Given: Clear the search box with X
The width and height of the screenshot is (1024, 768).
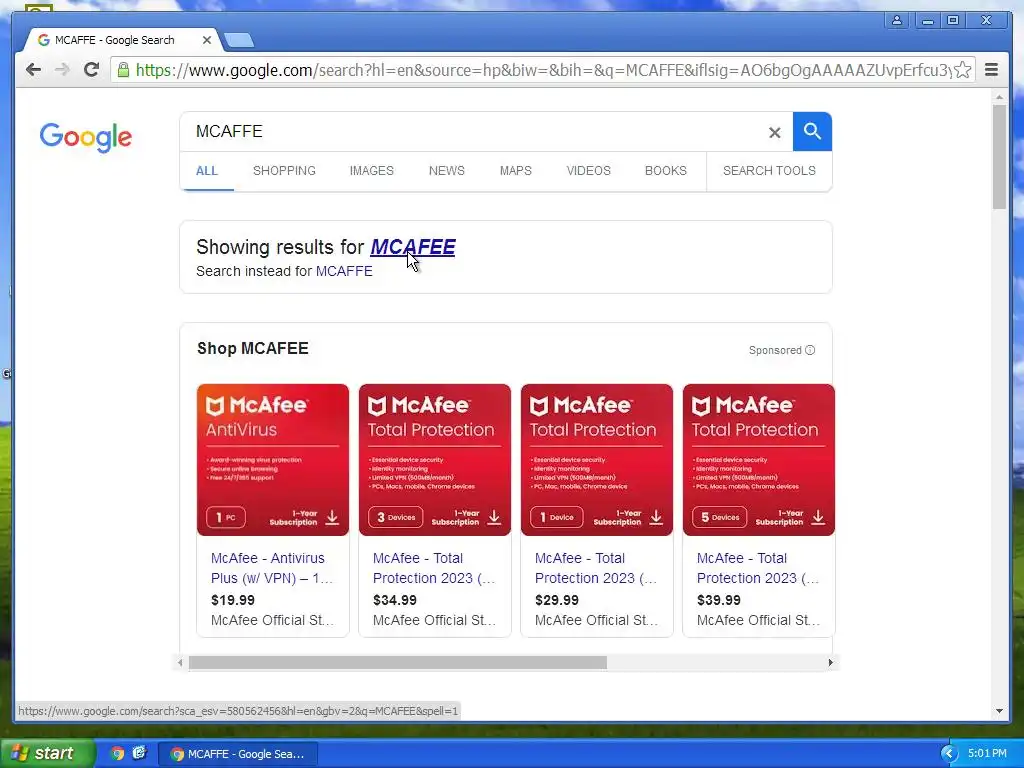Looking at the screenshot, I should pyautogui.click(x=775, y=133).
